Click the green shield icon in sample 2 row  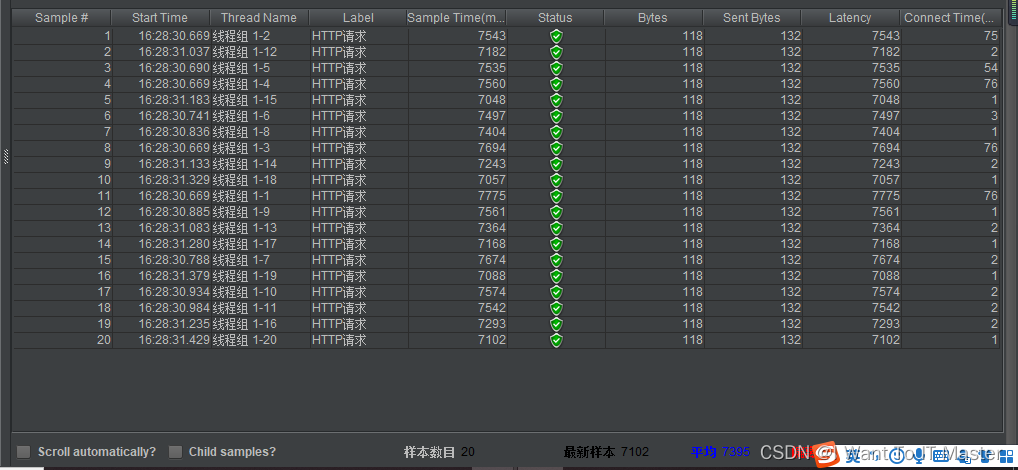[x=556, y=52]
